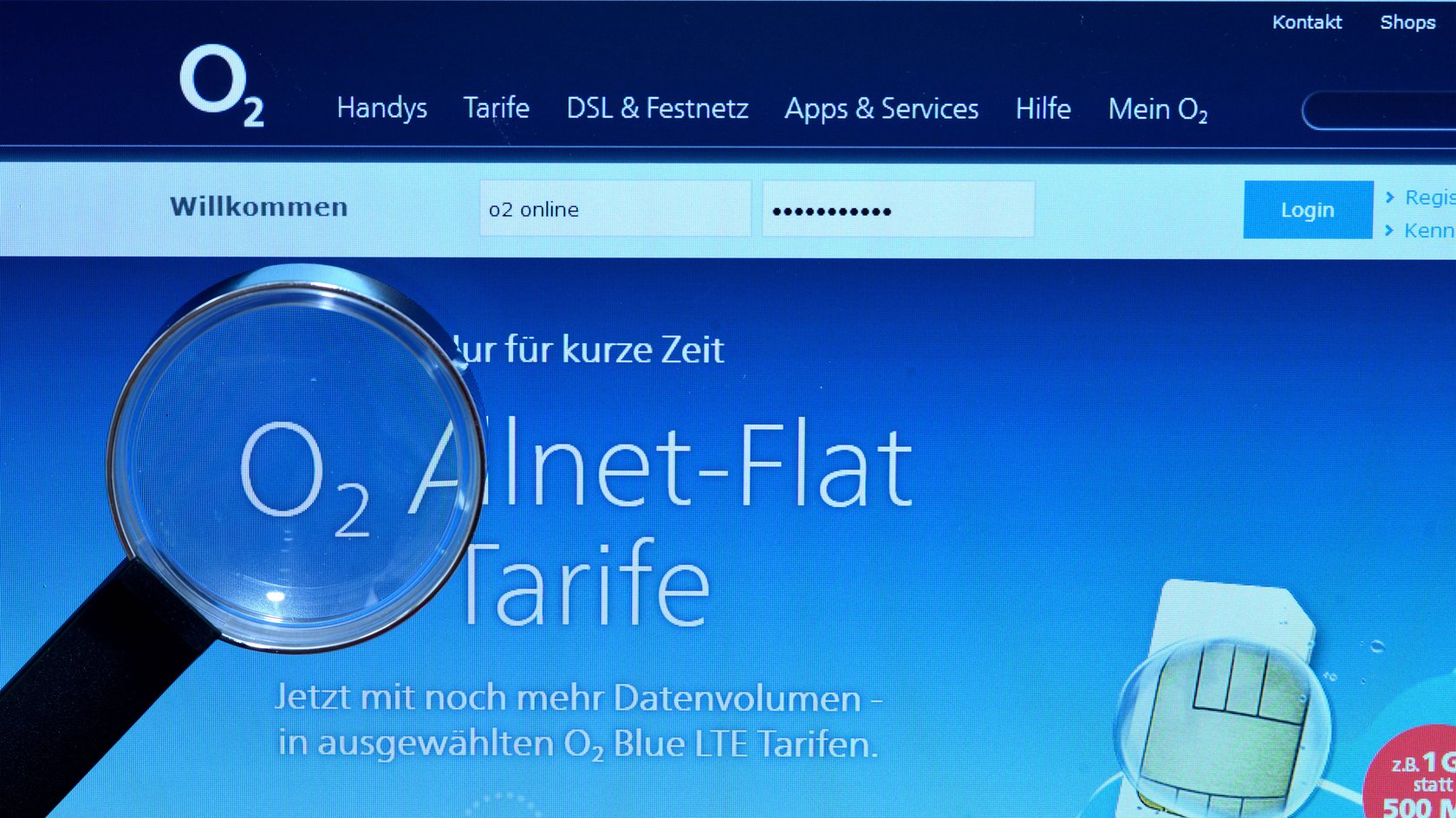Open the Hilfe menu

coord(1043,108)
